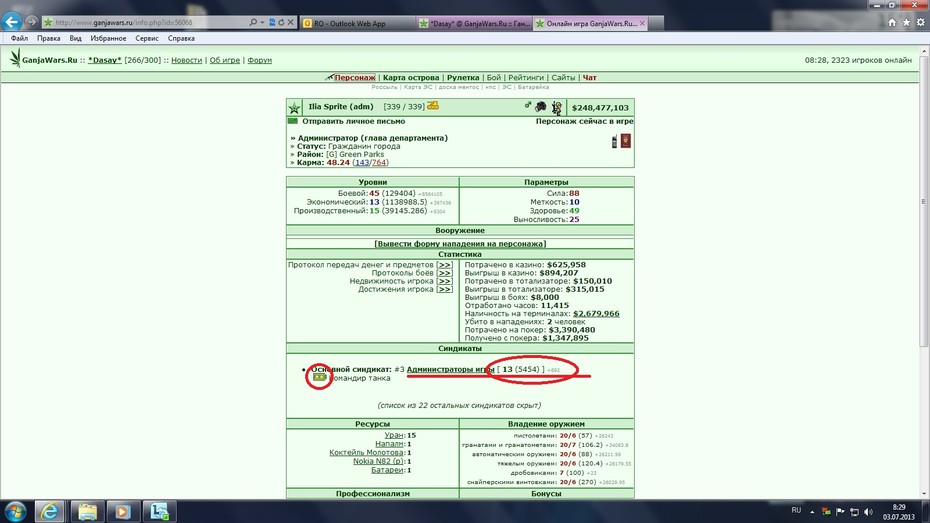
Task: Open the Избранное menu
Action: [108, 38]
